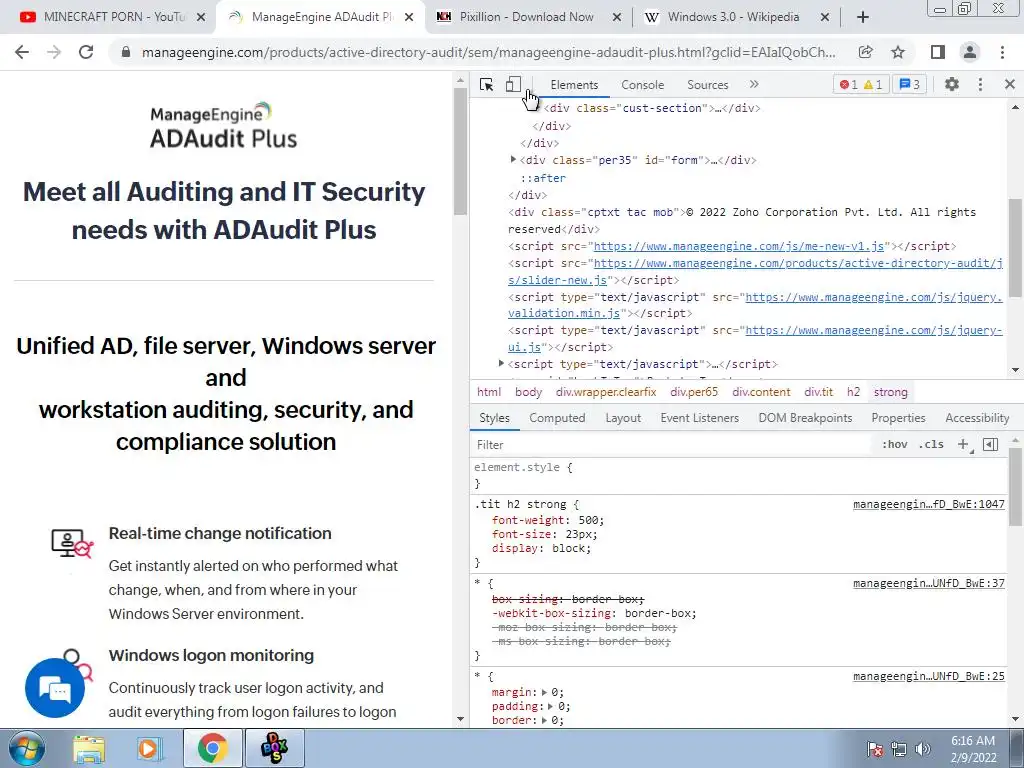Viewport: 1024px width, 768px height.
Task: Click the display: block declaration
Action: click(x=541, y=549)
